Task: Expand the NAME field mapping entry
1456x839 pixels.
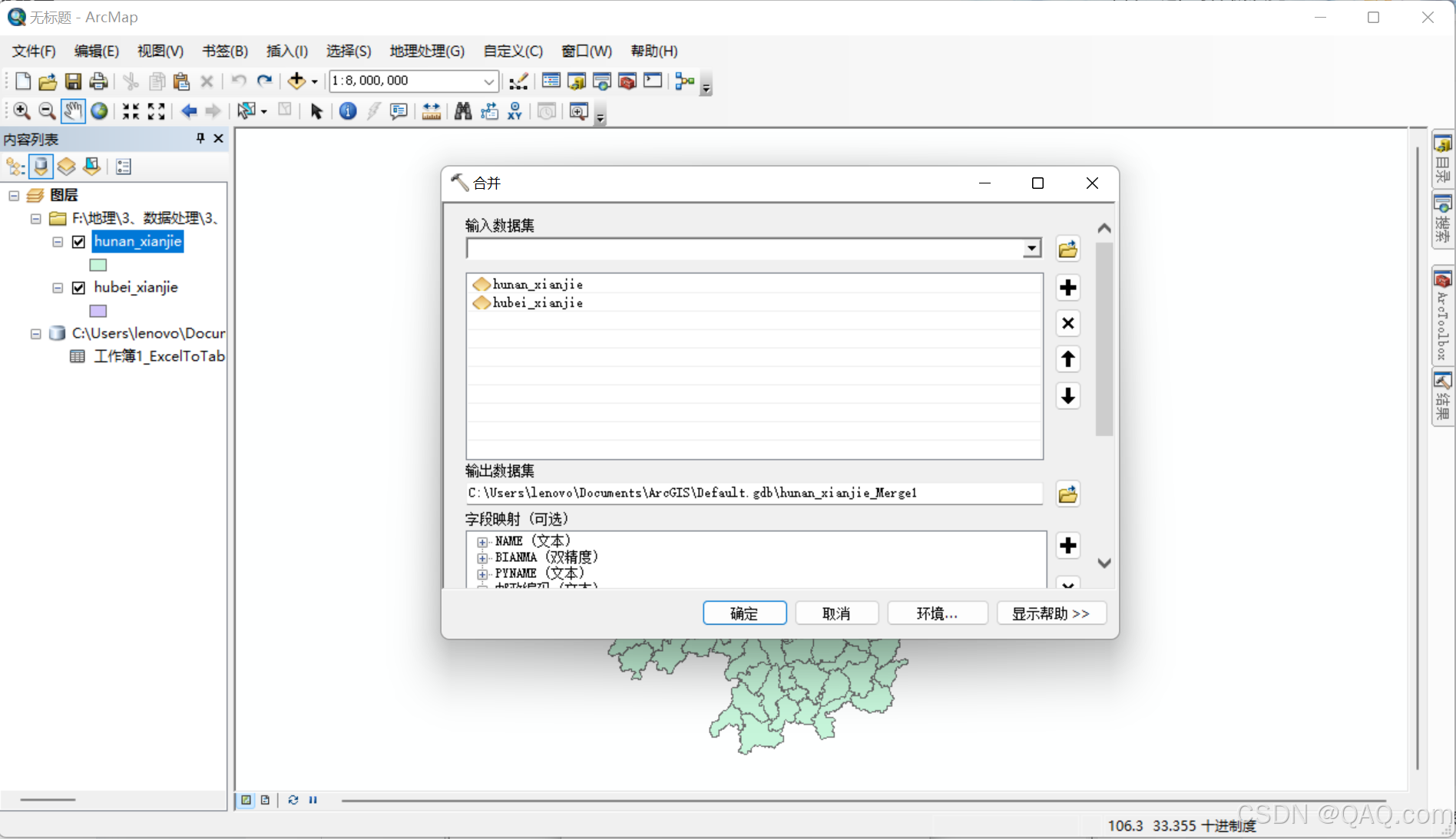Action: (x=481, y=541)
